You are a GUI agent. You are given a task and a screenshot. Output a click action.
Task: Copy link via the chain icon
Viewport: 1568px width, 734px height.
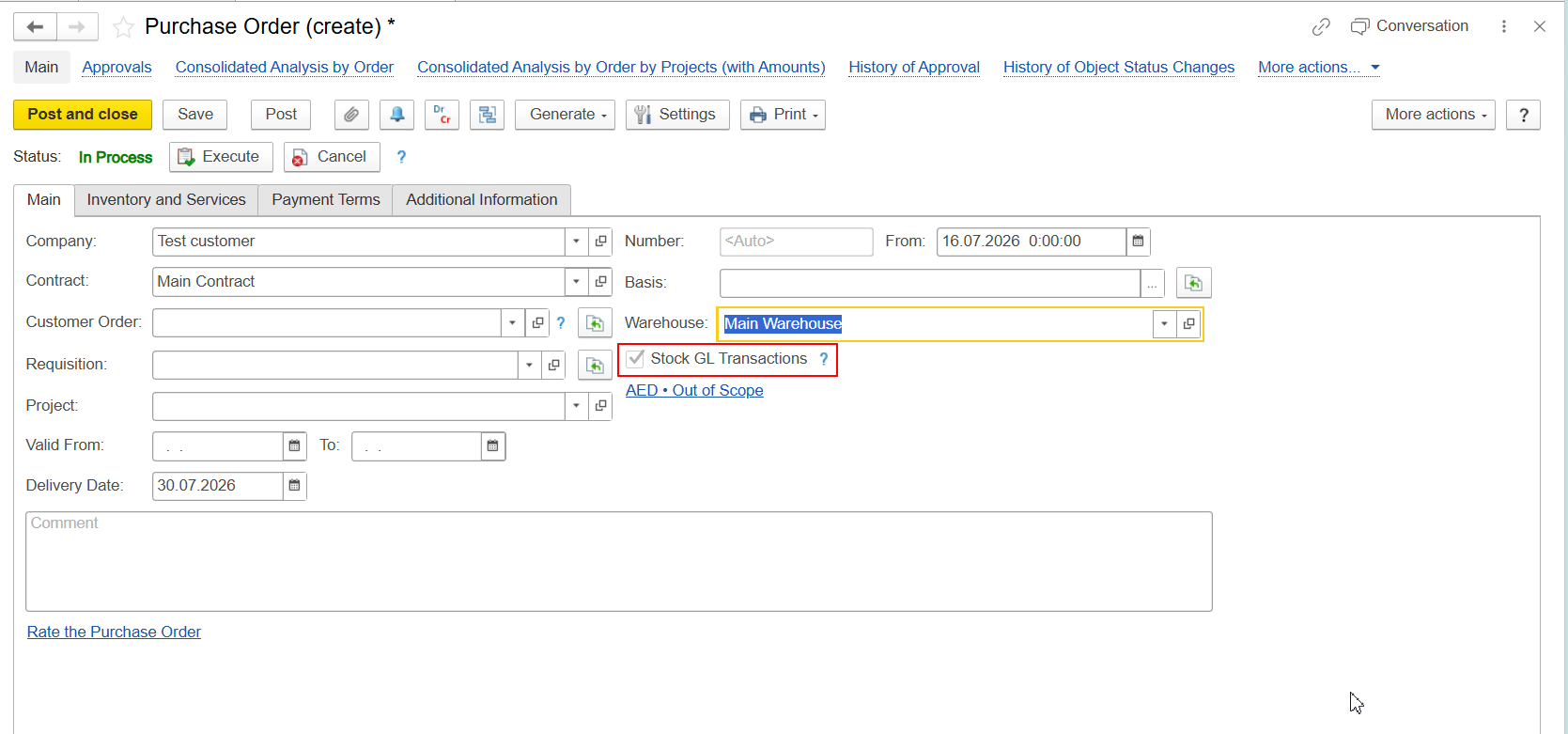point(1321,26)
